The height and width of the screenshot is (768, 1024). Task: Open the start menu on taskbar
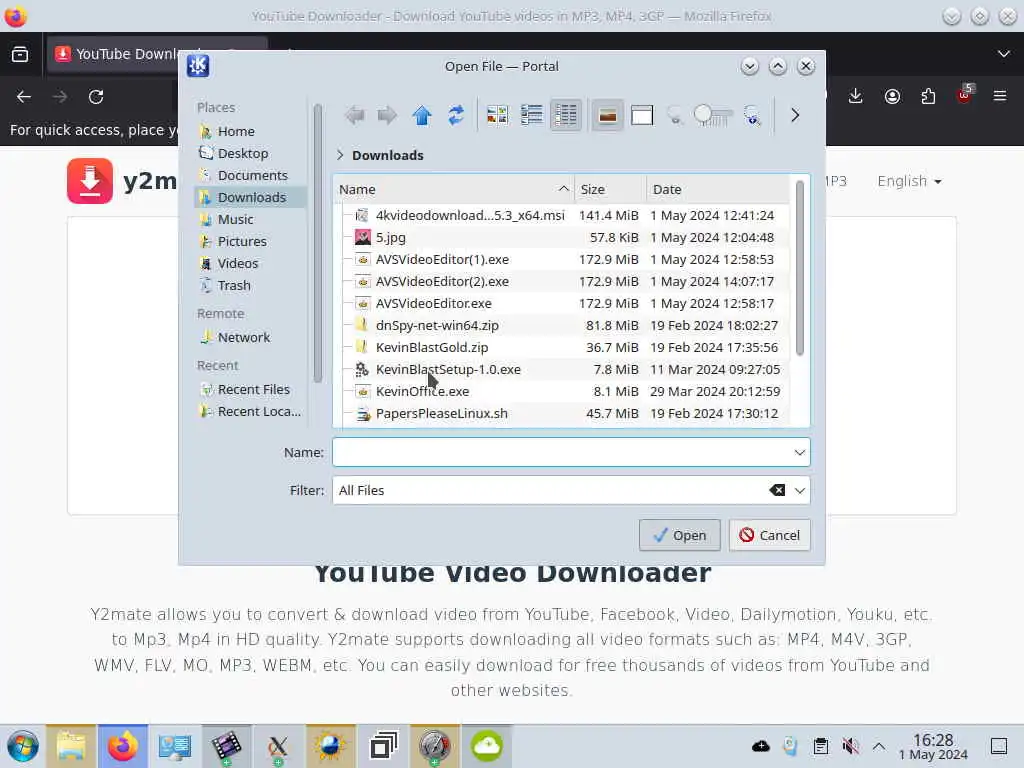pos(22,746)
